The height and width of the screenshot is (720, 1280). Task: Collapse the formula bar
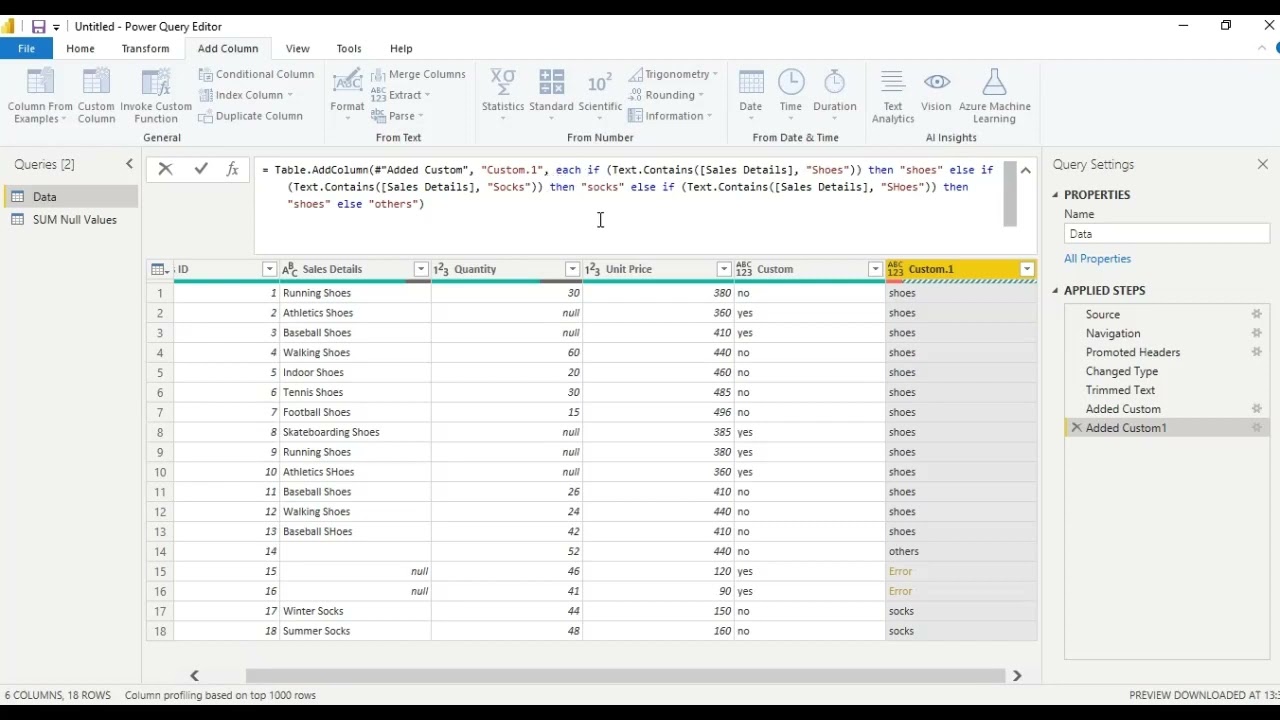(1026, 170)
